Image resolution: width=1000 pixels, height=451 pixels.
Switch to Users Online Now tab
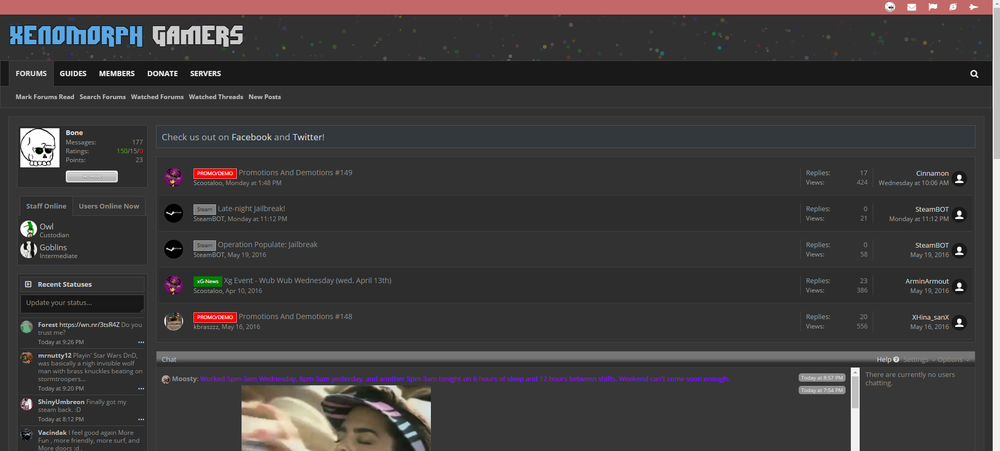(x=109, y=206)
